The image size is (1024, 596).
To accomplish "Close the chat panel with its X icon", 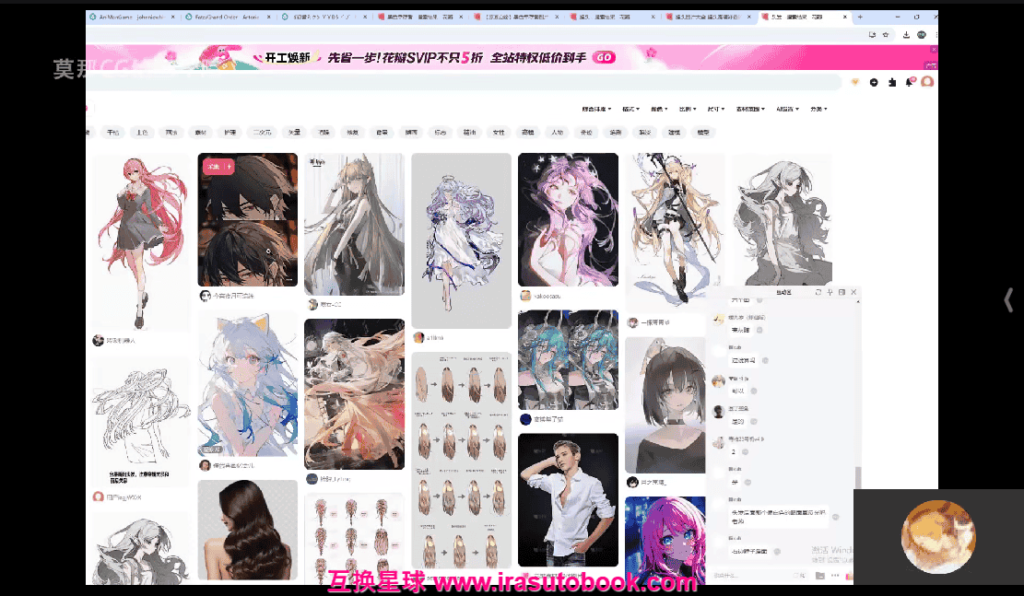I will point(854,292).
